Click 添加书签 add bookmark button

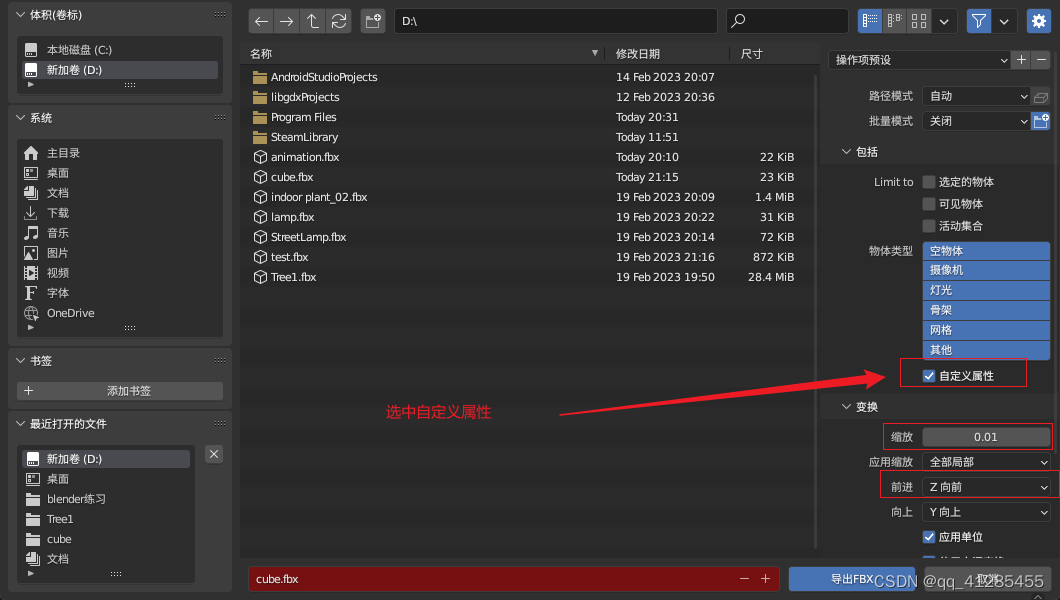[x=120, y=391]
